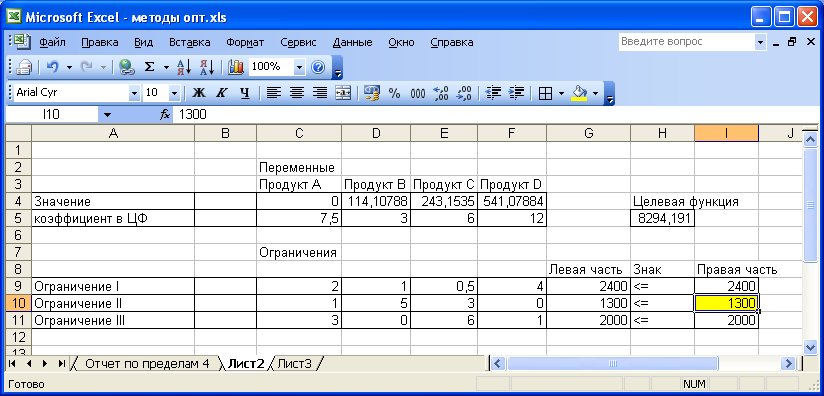The width and height of the screenshot is (824, 396).
Task: Open the Вставка menu
Action: [x=190, y=42]
